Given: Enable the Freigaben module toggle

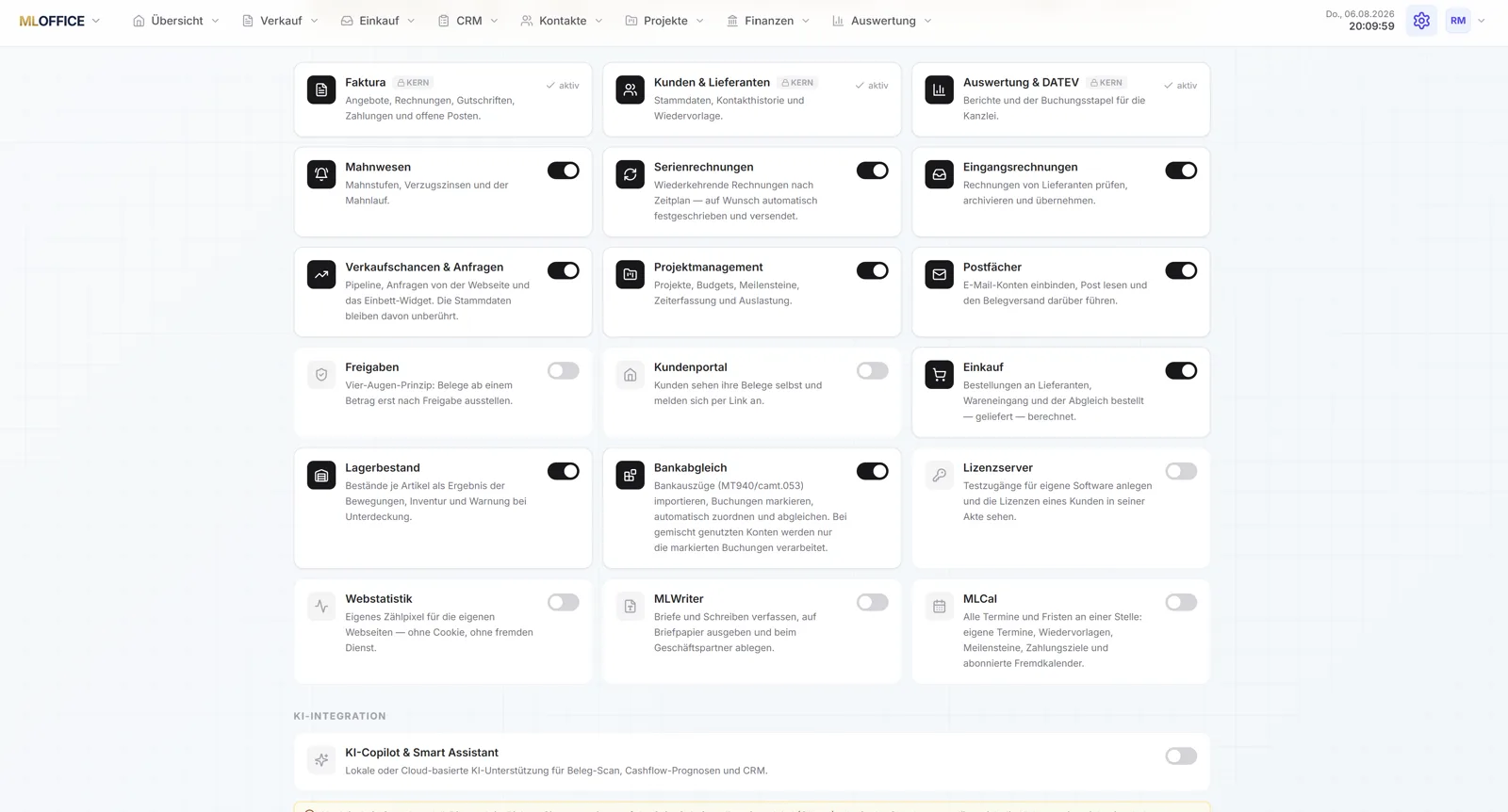Looking at the screenshot, I should pyautogui.click(x=564, y=371).
